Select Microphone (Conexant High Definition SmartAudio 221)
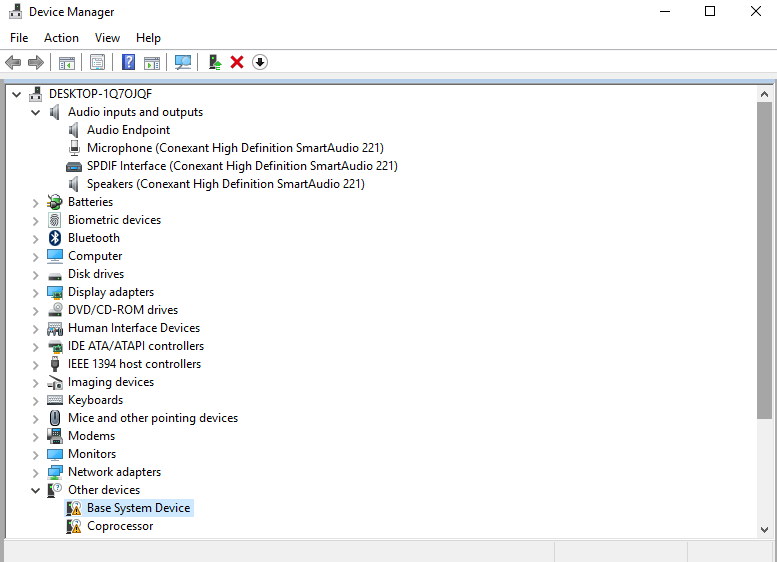The width and height of the screenshot is (777, 562). click(235, 148)
